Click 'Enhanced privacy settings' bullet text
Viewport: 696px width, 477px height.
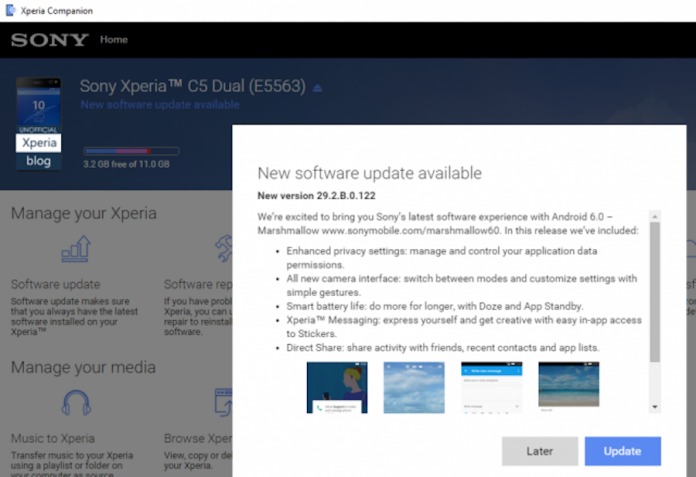(x=442, y=258)
